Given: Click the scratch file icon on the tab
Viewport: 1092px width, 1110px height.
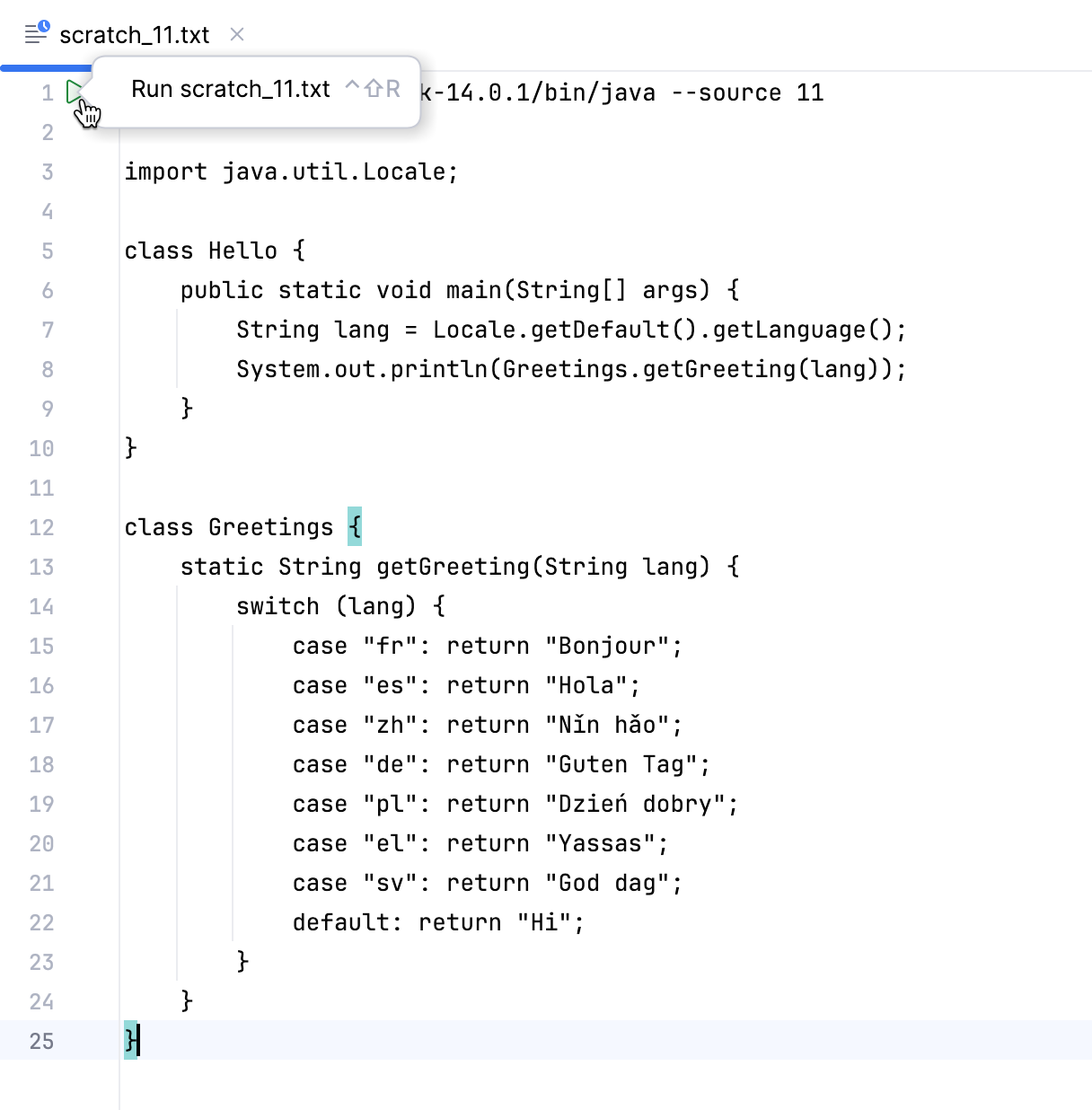Looking at the screenshot, I should pyautogui.click(x=34, y=33).
